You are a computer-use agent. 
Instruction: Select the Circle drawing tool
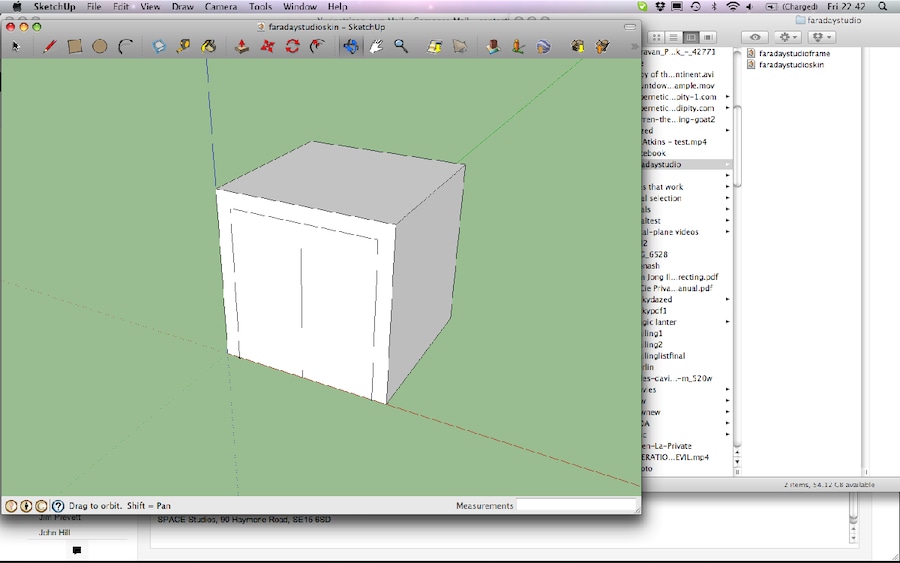point(100,46)
